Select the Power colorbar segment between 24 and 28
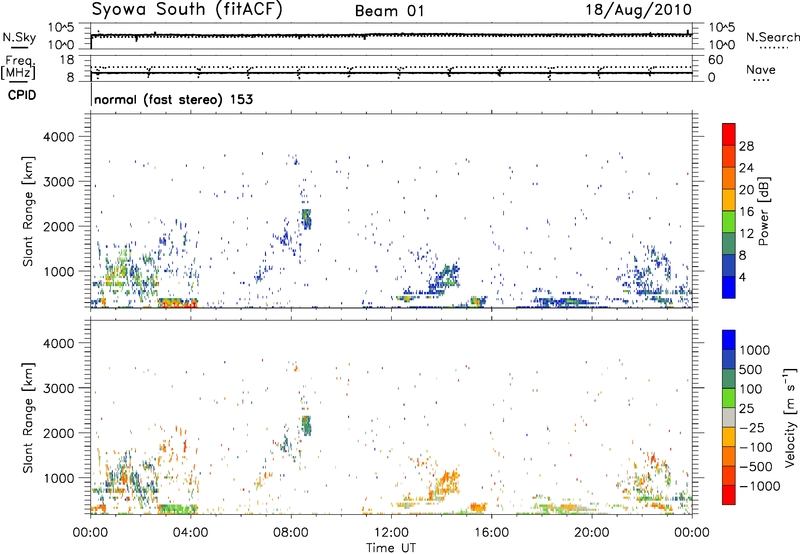Image resolution: width=800 pixels, height=554 pixels. [x=729, y=156]
